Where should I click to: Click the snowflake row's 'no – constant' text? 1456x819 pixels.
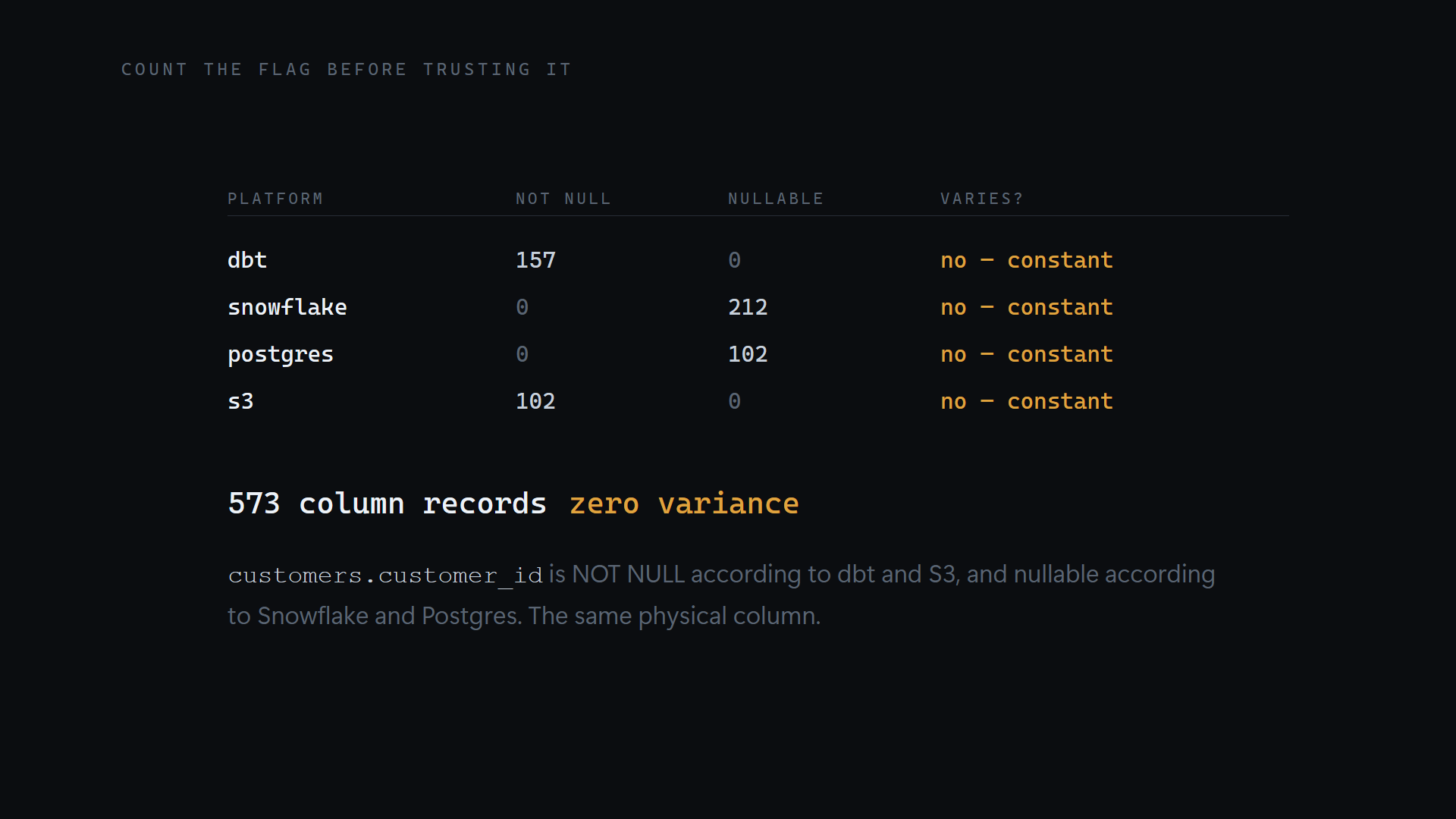(1027, 307)
